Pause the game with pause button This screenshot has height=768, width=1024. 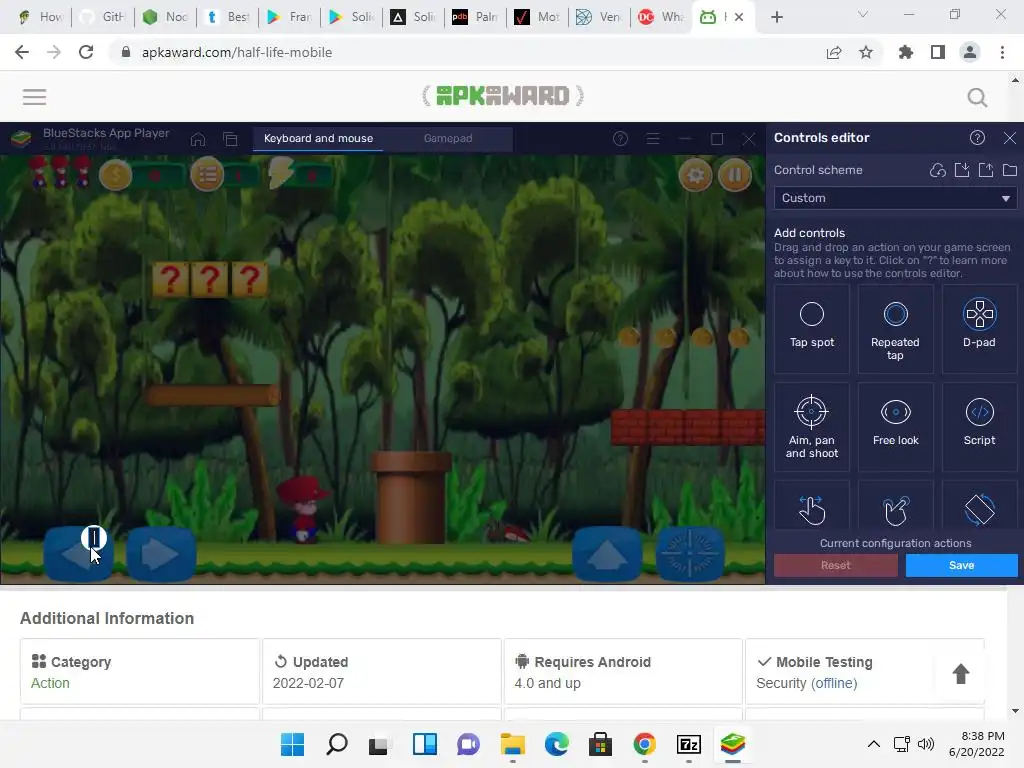tap(735, 176)
